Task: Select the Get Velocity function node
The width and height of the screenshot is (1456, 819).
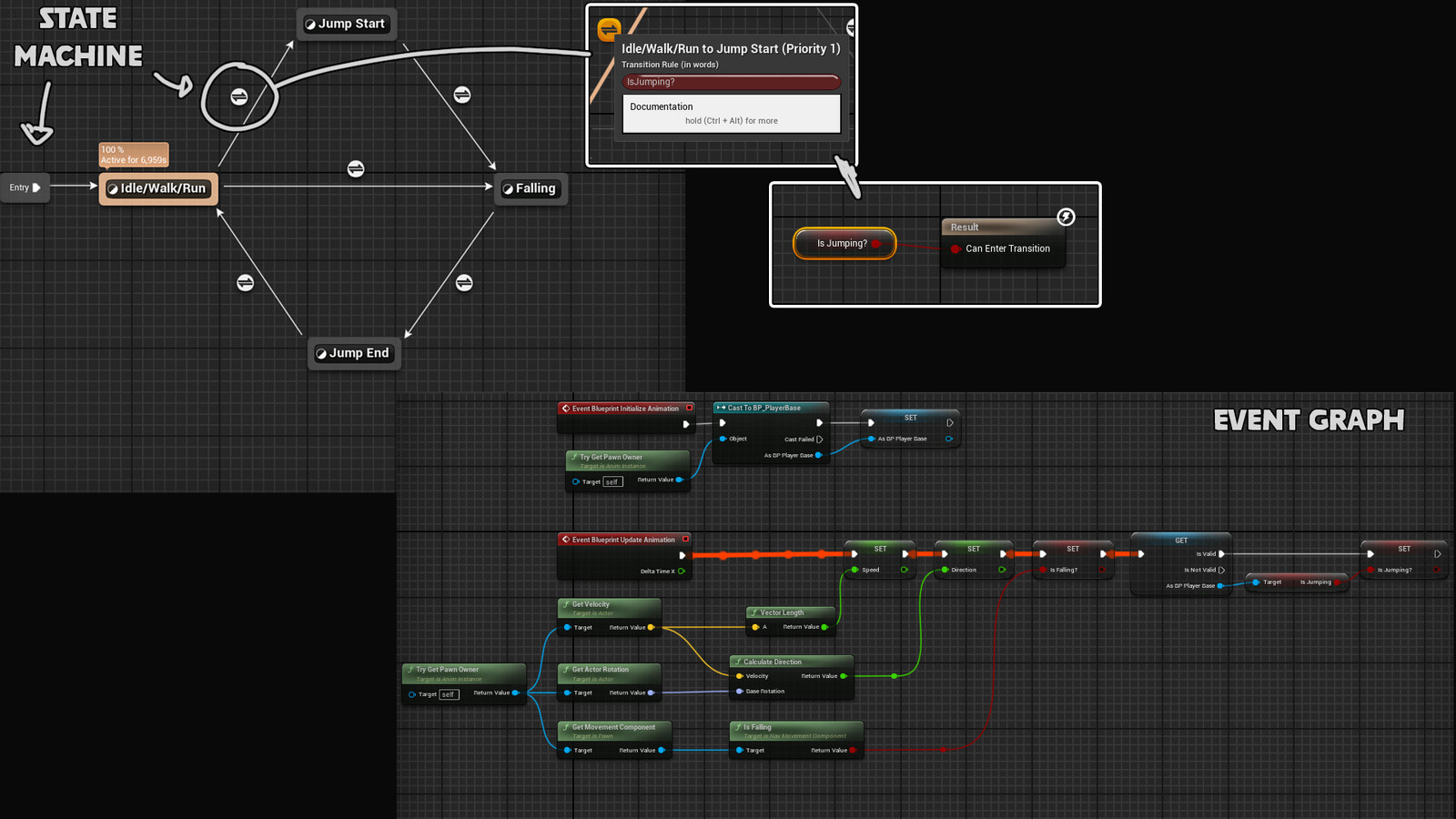Action: 610,616
